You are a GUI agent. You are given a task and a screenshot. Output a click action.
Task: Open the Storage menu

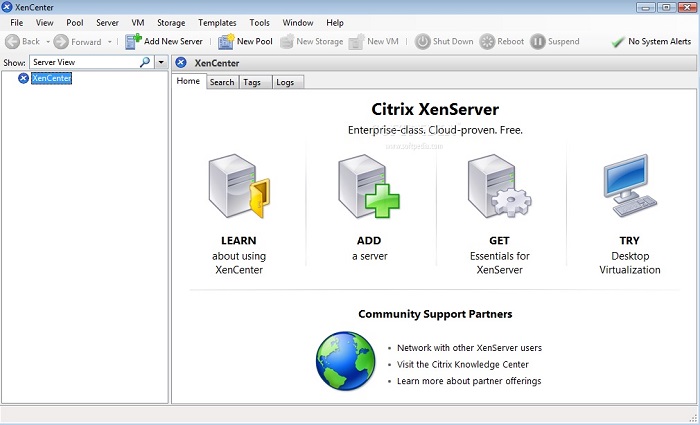(171, 23)
